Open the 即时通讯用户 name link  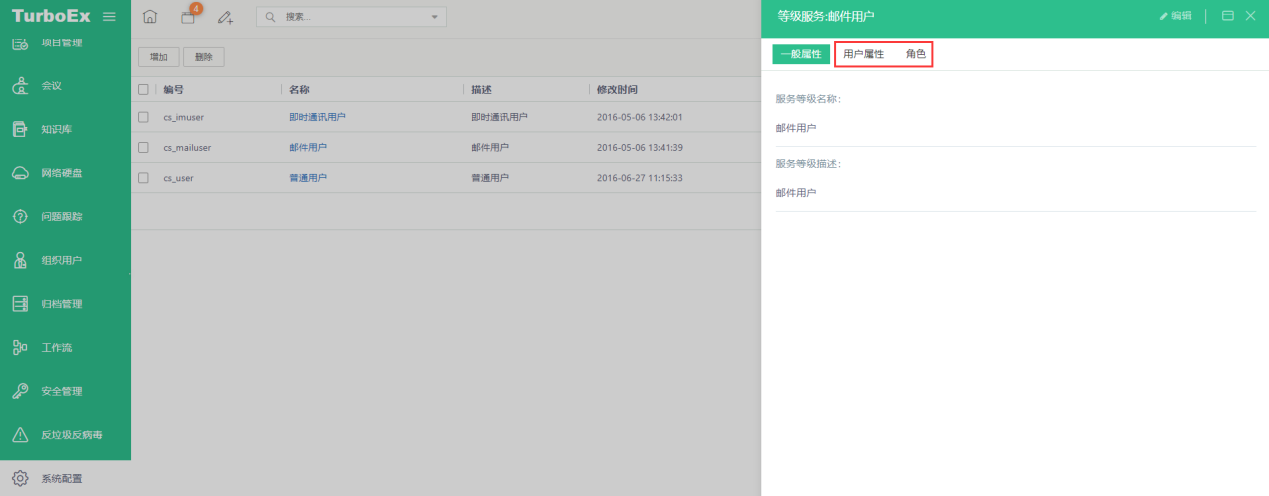[x=317, y=117]
